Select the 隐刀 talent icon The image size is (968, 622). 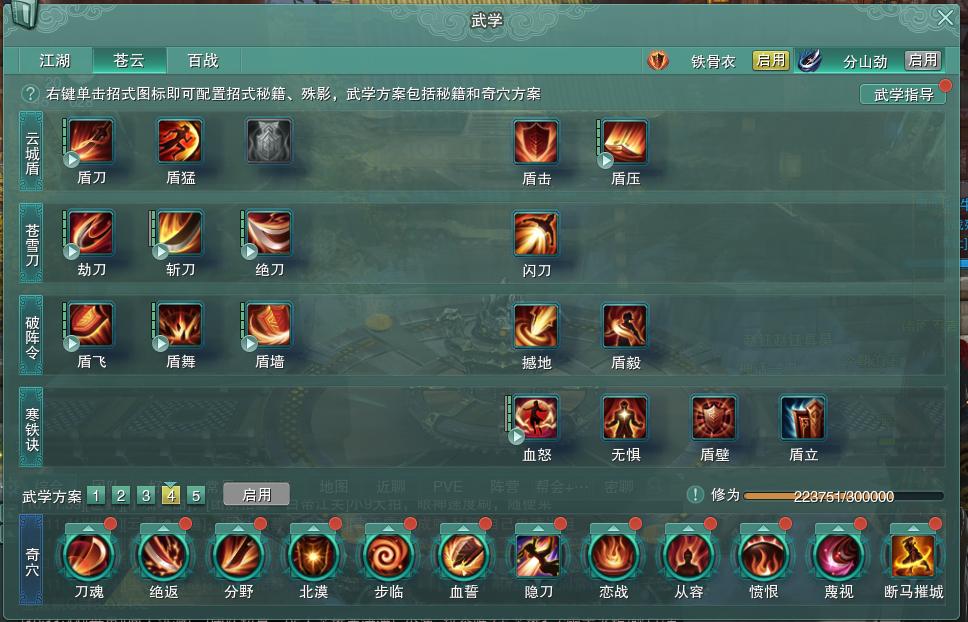tap(538, 555)
